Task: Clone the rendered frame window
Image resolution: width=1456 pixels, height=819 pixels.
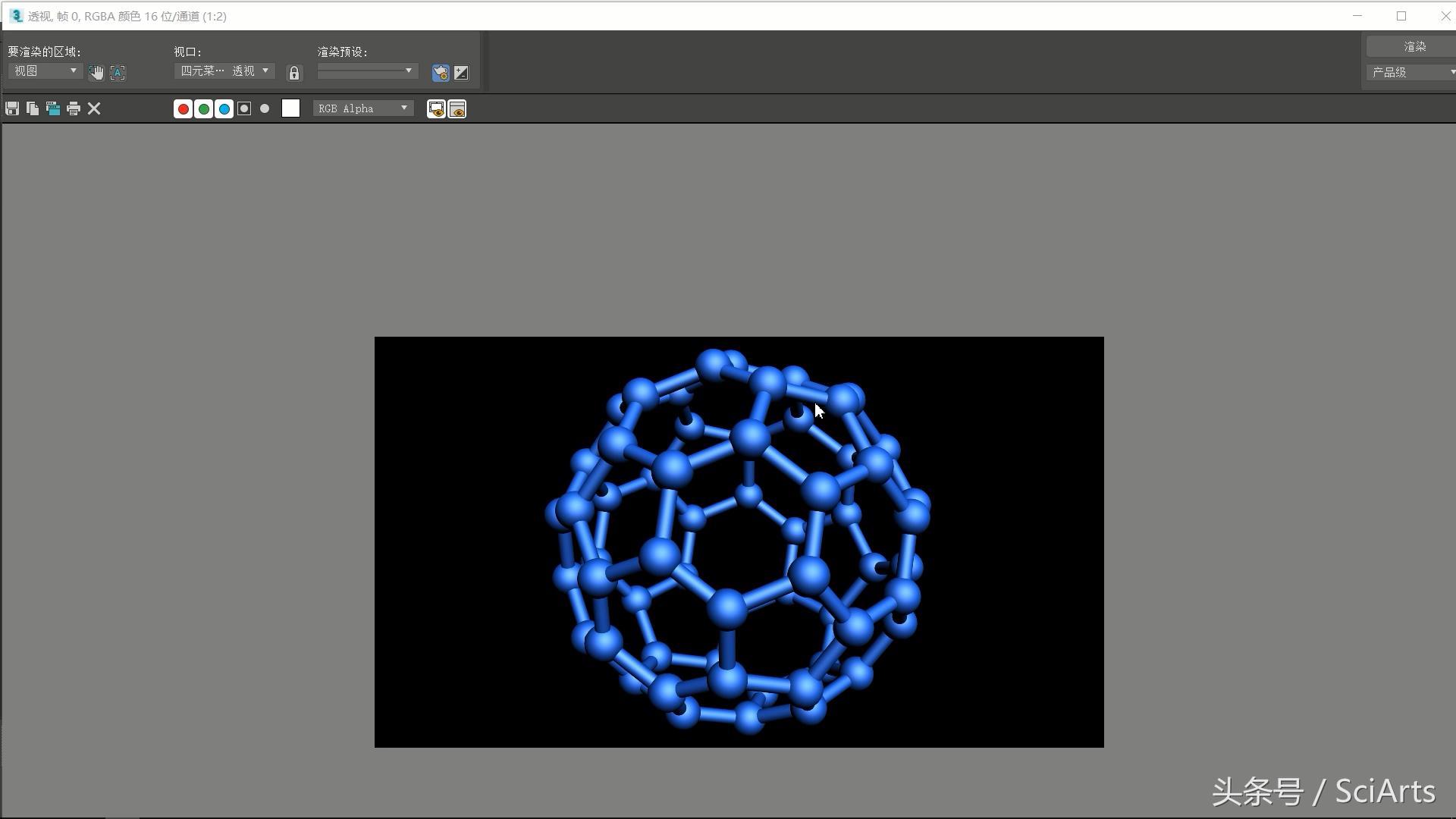Action: (52, 108)
